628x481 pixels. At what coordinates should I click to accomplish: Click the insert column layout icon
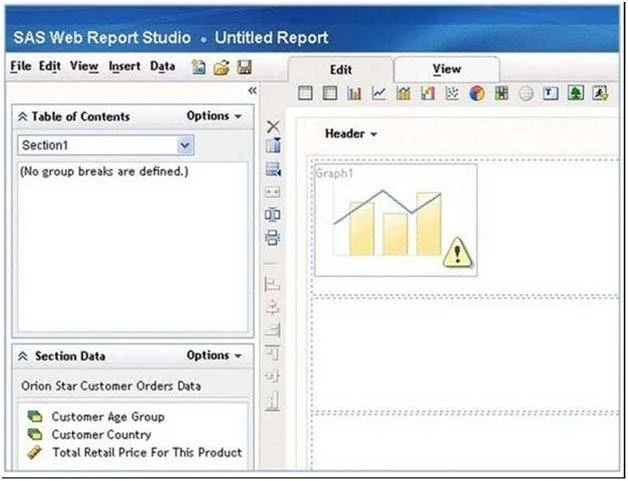[x=273, y=145]
